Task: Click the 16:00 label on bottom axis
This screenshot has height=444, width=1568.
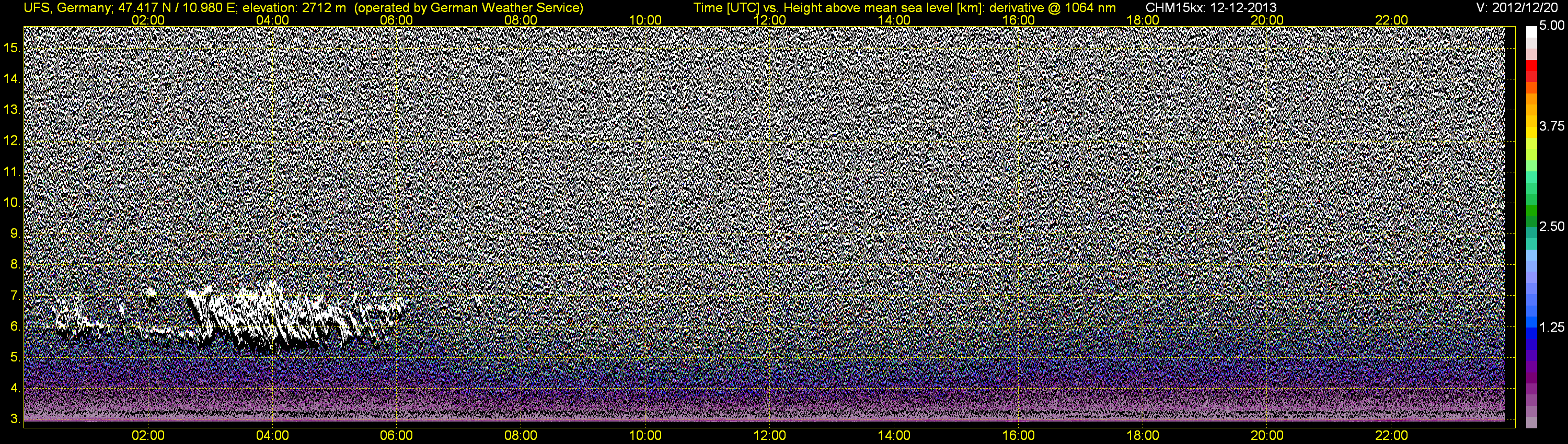Action: [1019, 436]
